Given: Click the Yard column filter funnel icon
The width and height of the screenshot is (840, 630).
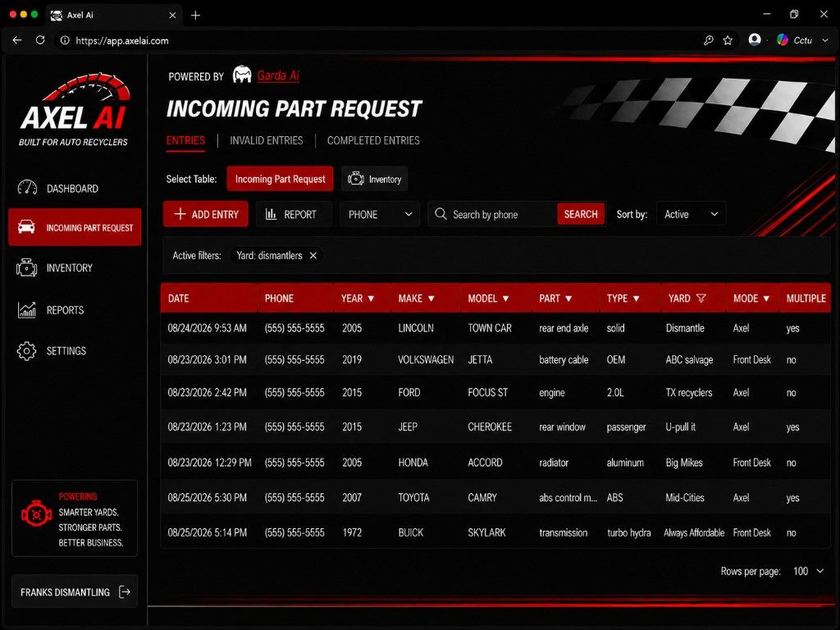Looking at the screenshot, I should tap(701, 298).
